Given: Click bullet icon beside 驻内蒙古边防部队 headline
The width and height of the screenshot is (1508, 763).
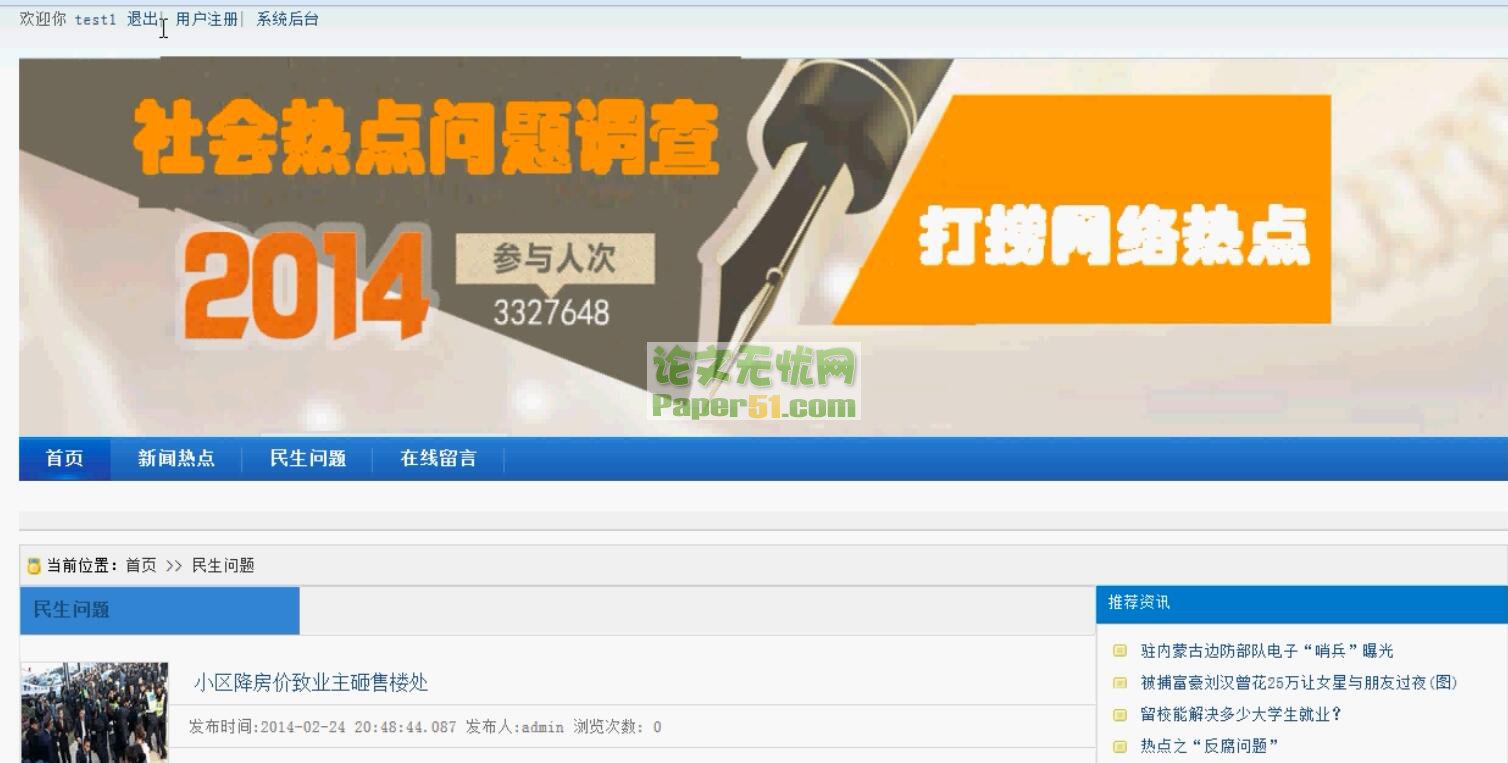Looking at the screenshot, I should (1120, 651).
